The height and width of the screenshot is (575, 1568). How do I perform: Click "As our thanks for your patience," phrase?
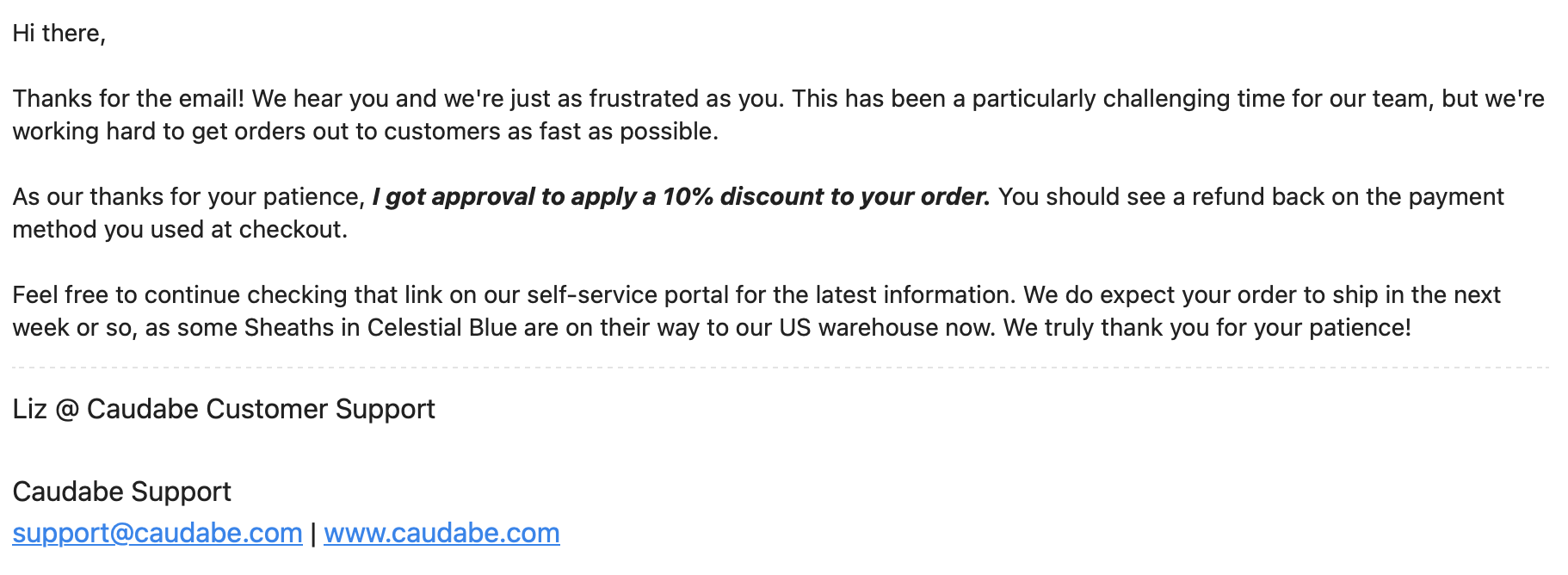188,196
